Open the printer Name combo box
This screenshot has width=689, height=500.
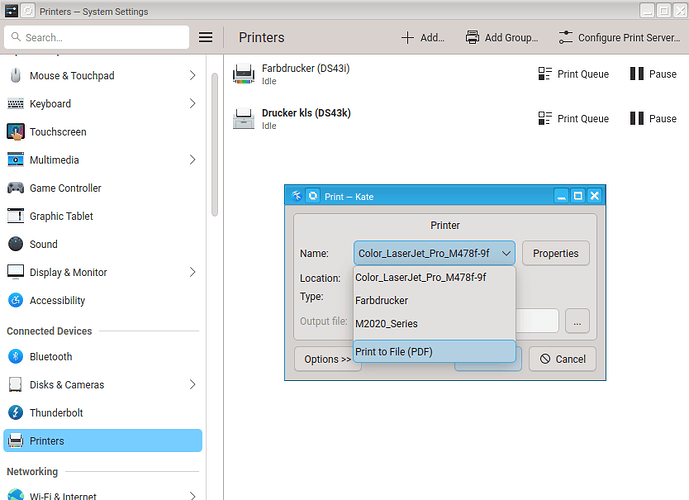(x=434, y=254)
